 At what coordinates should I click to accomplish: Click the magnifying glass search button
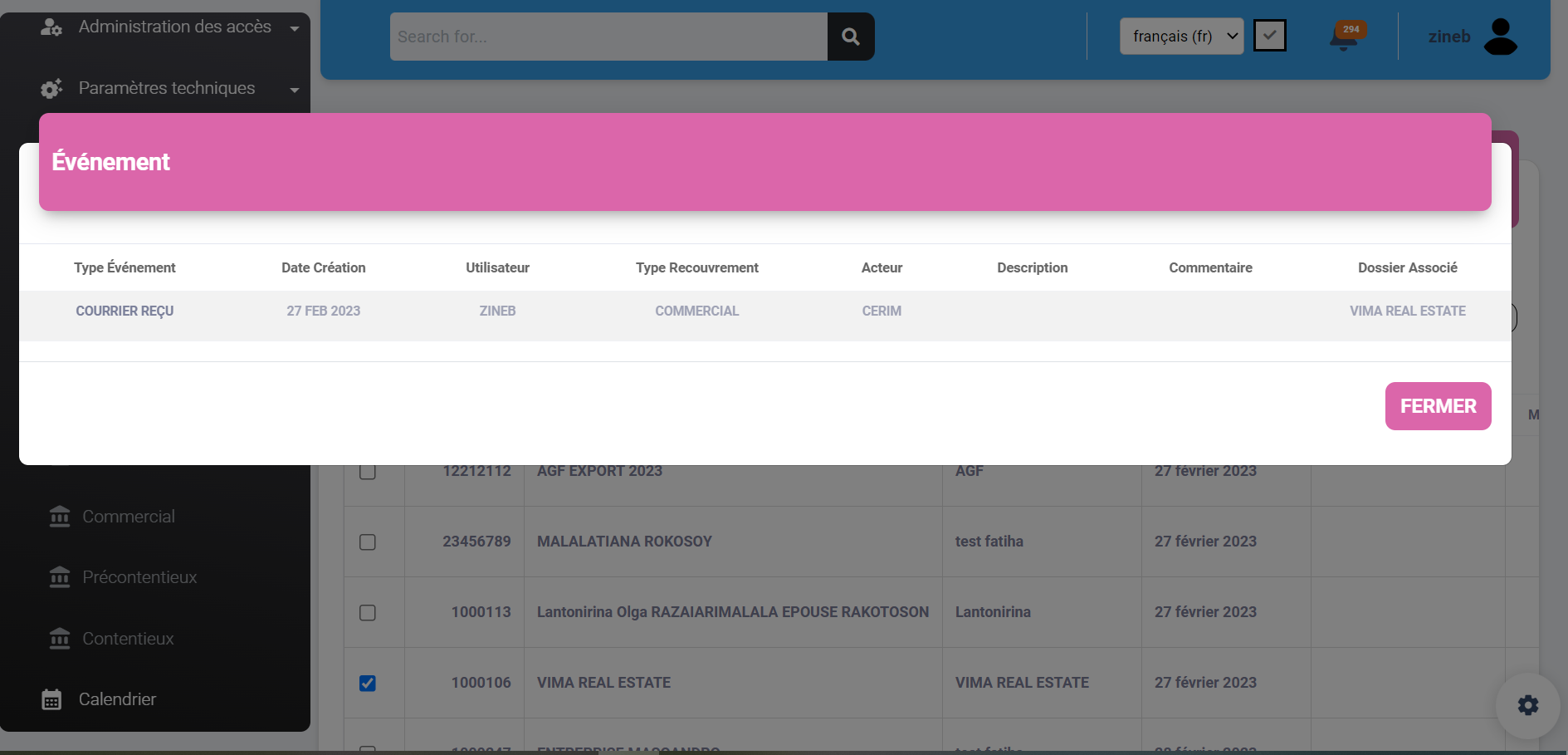tap(850, 37)
